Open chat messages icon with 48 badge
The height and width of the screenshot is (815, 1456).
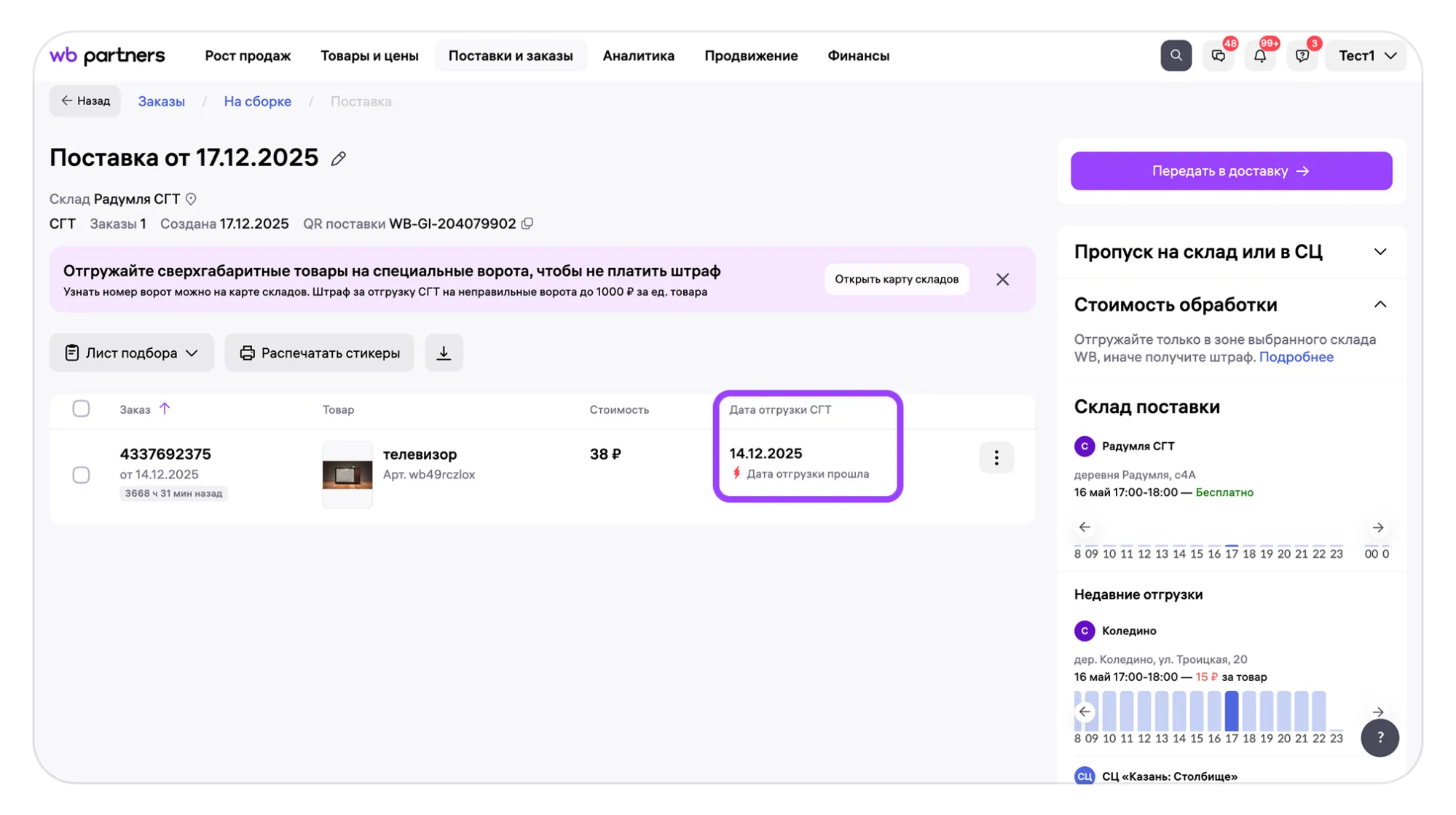[1218, 56]
